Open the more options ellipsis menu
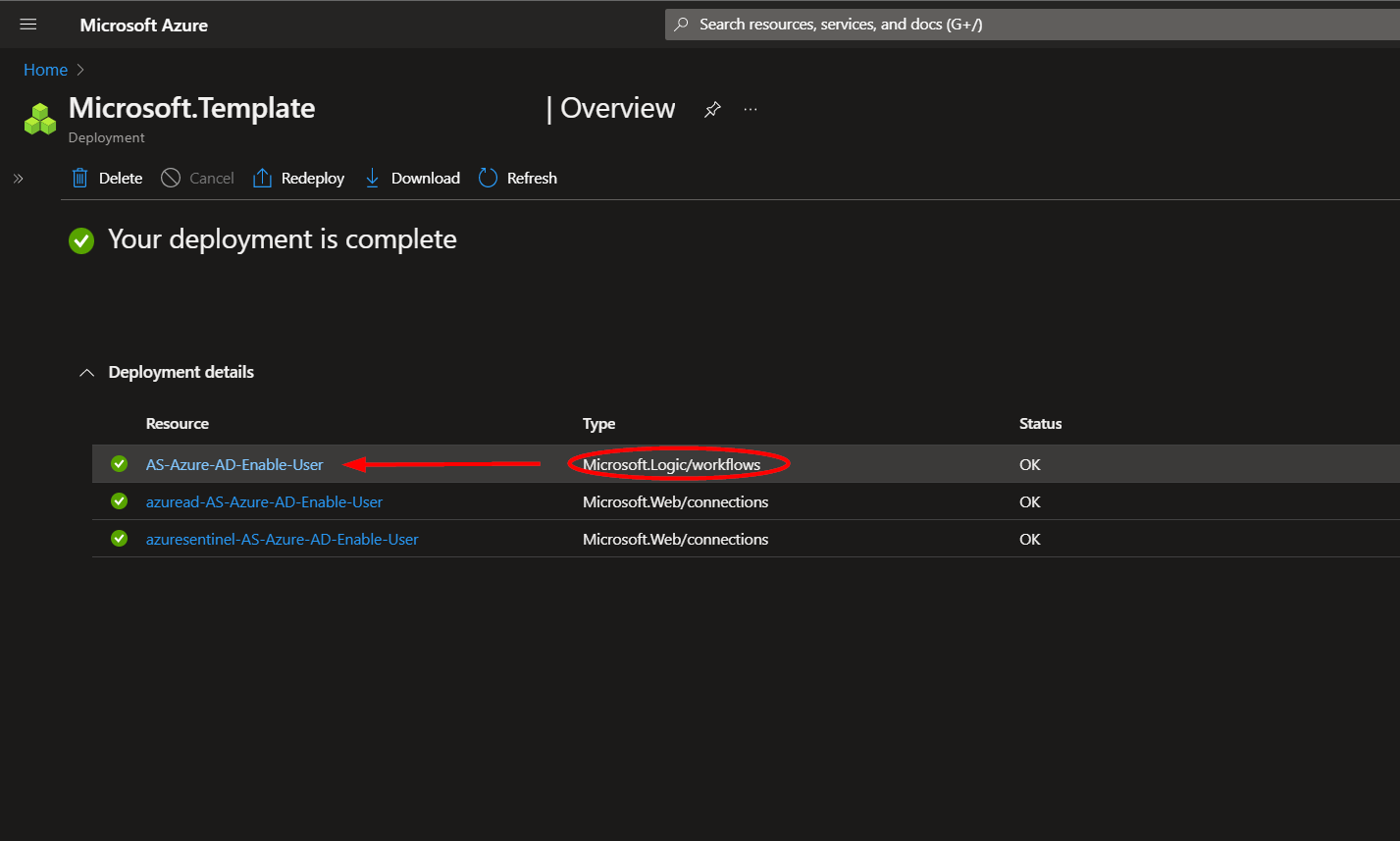The width and height of the screenshot is (1400, 841). (751, 109)
